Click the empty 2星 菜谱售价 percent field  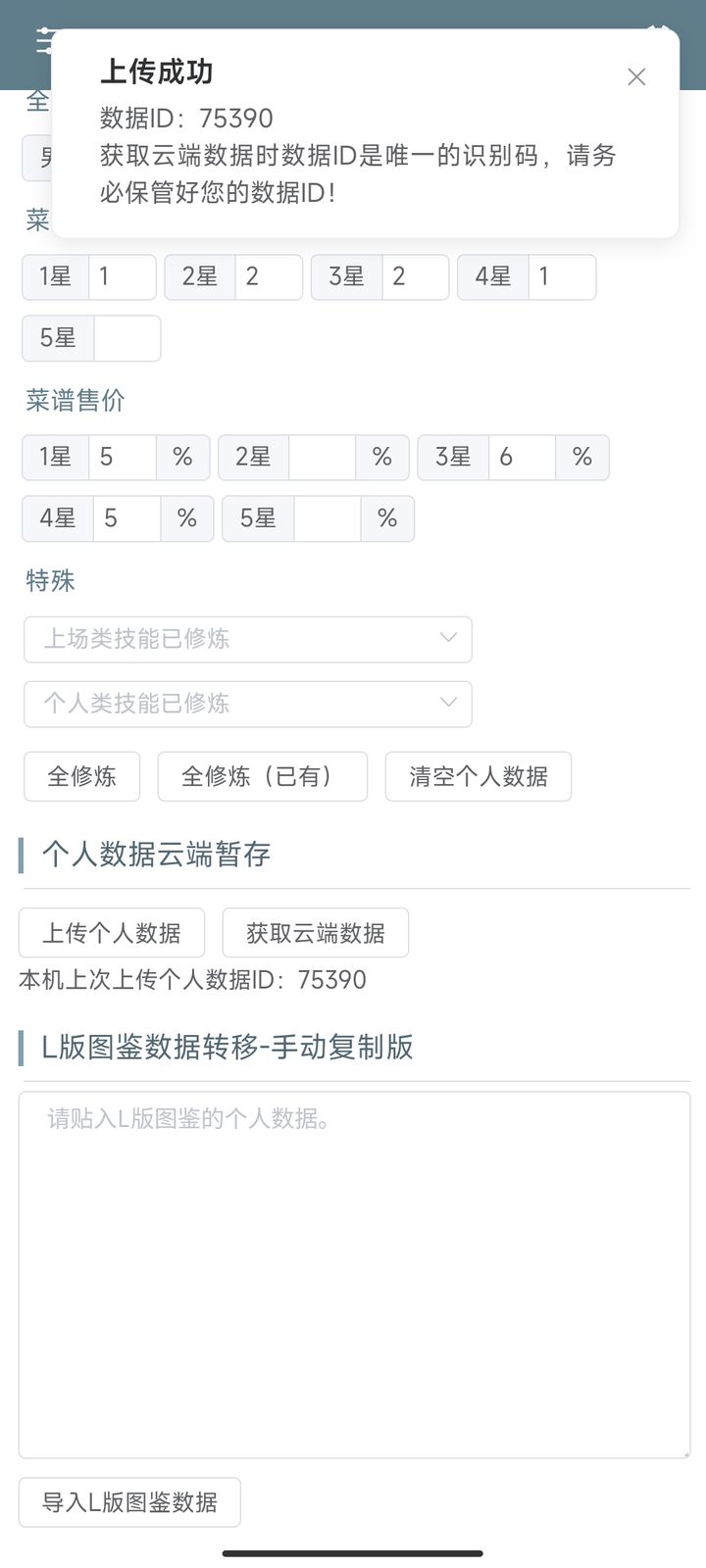point(322,458)
